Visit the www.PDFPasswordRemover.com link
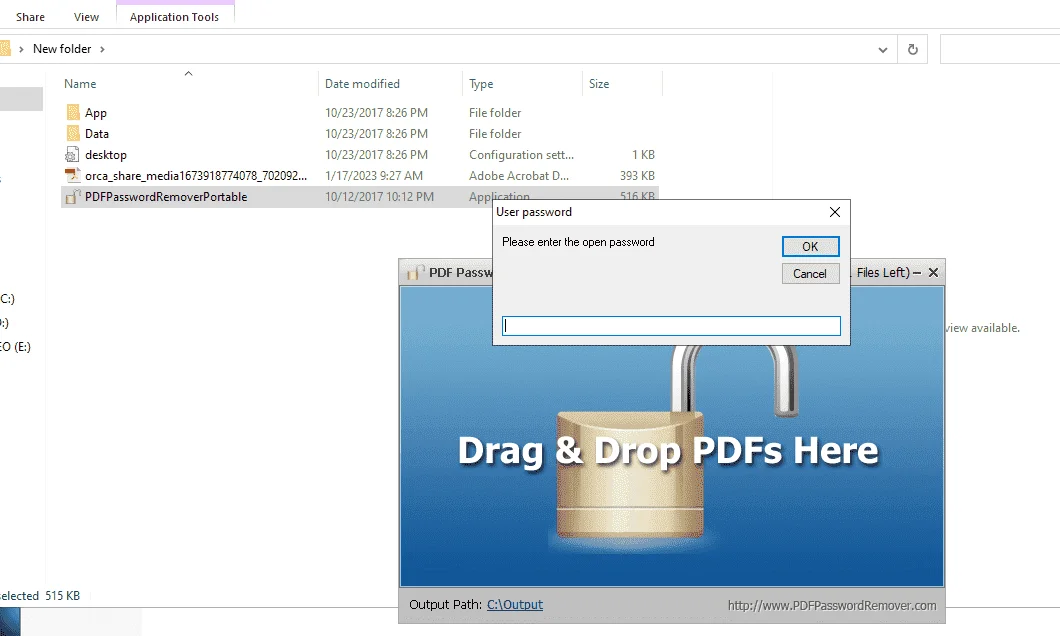Viewport: 1060px width, 636px height. pyautogui.click(x=832, y=606)
